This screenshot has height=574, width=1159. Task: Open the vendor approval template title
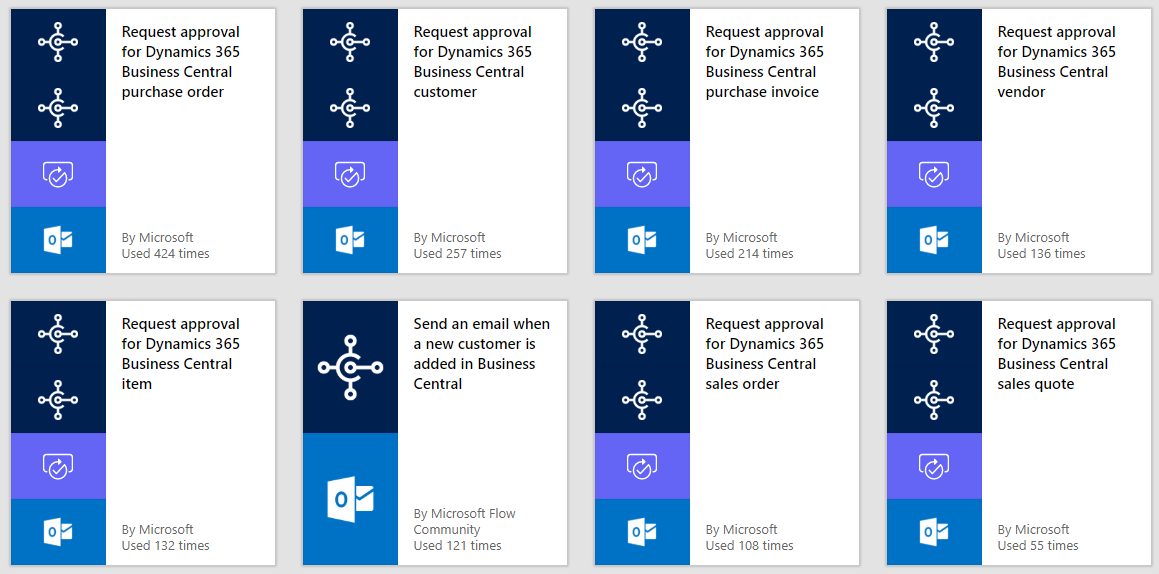(x=1056, y=62)
